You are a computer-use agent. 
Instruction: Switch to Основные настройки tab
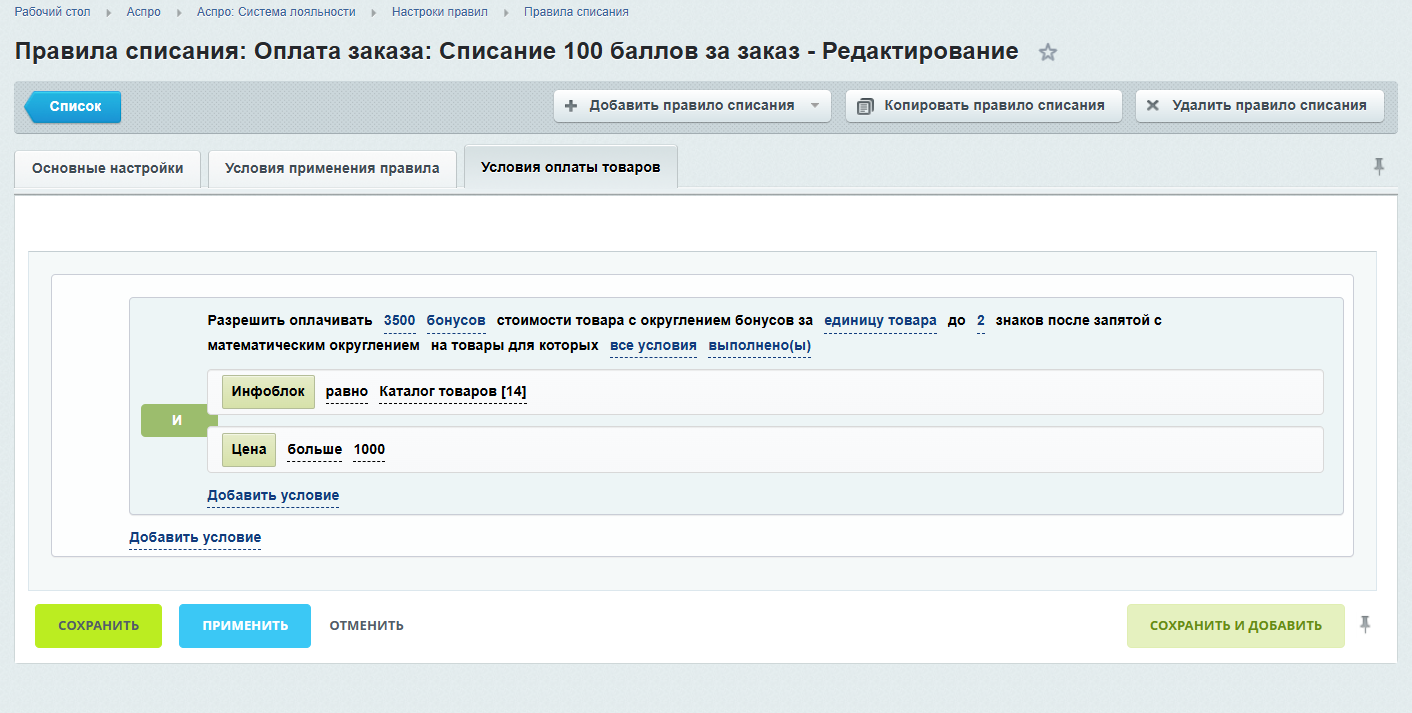[108, 168]
